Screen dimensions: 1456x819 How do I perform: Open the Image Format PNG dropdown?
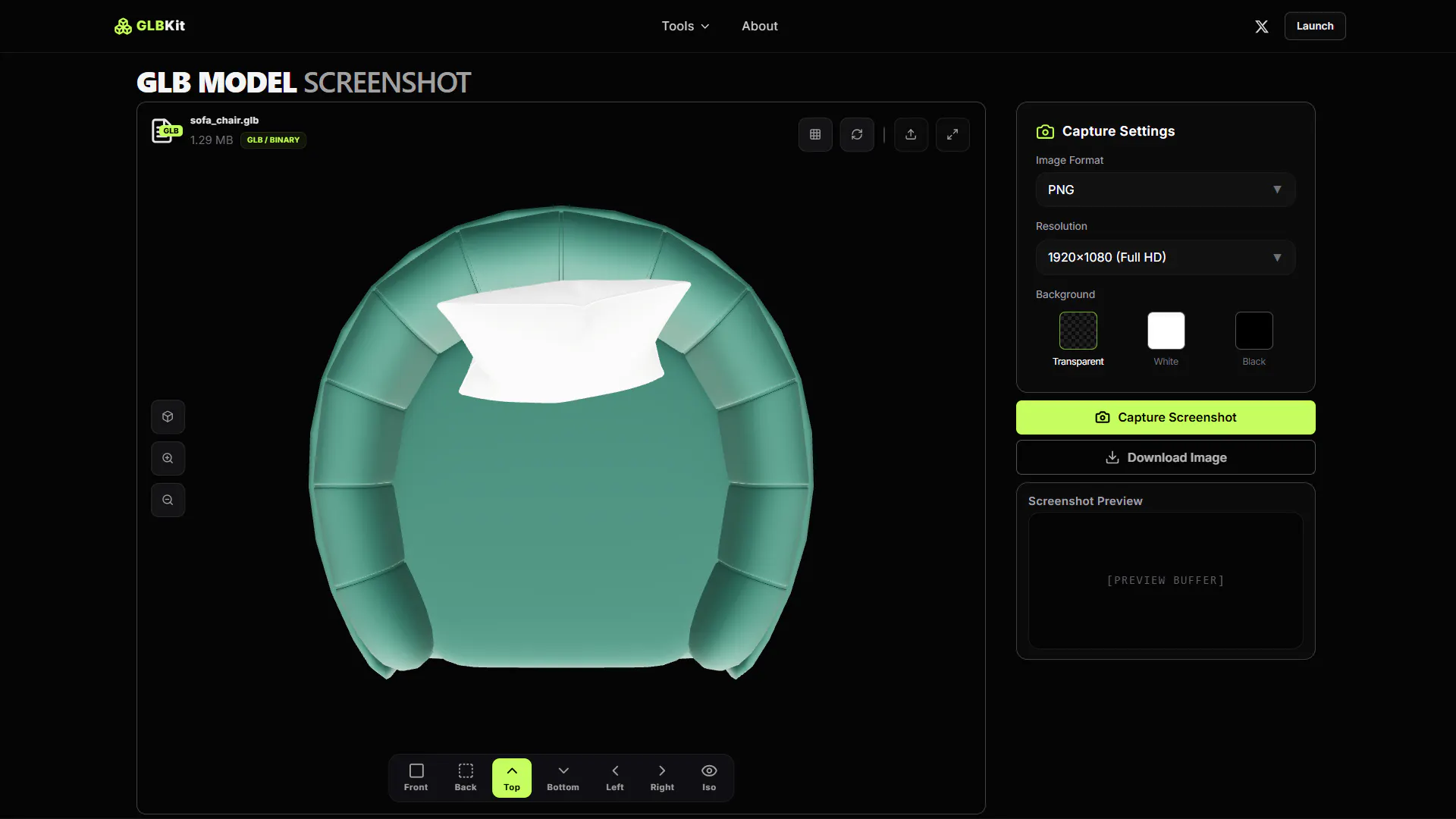pos(1166,190)
